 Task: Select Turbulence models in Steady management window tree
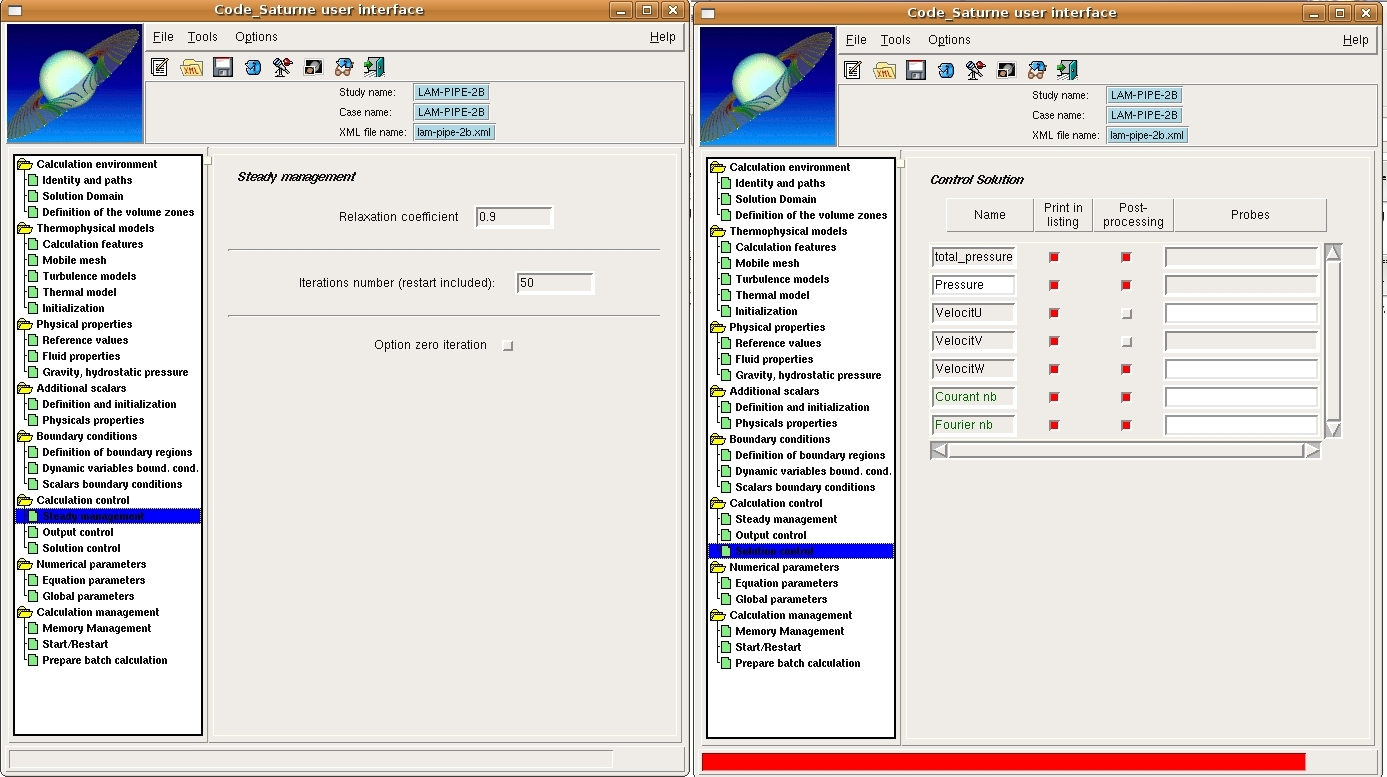(89, 276)
